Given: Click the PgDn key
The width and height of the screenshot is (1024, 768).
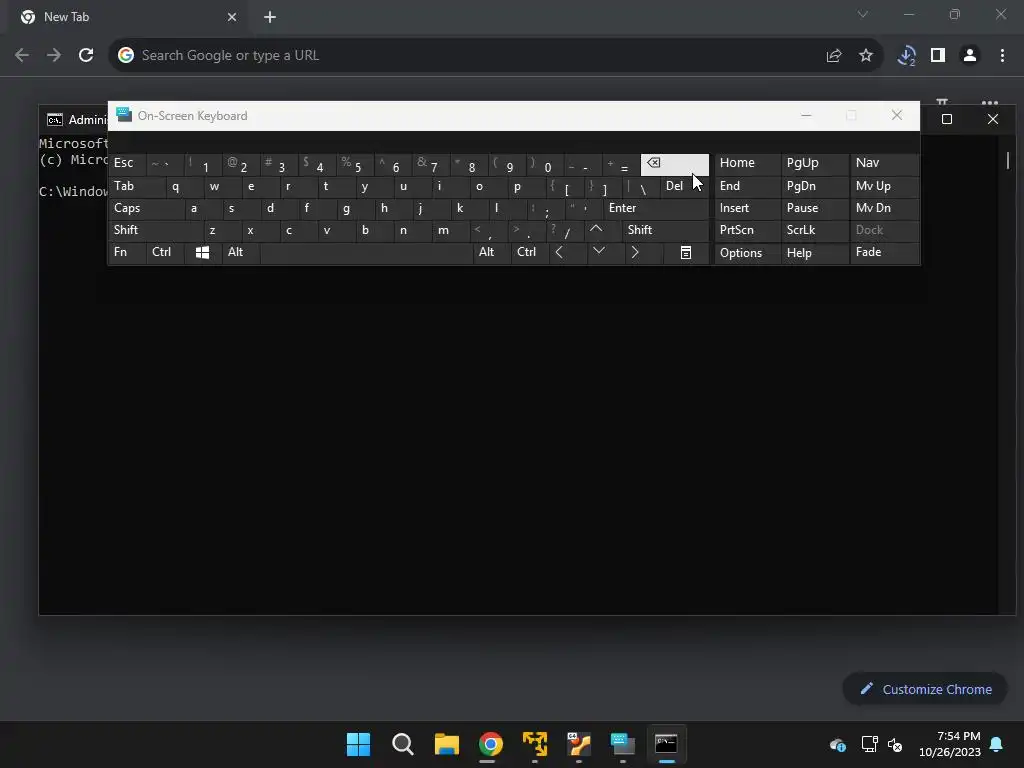Looking at the screenshot, I should (x=814, y=187).
